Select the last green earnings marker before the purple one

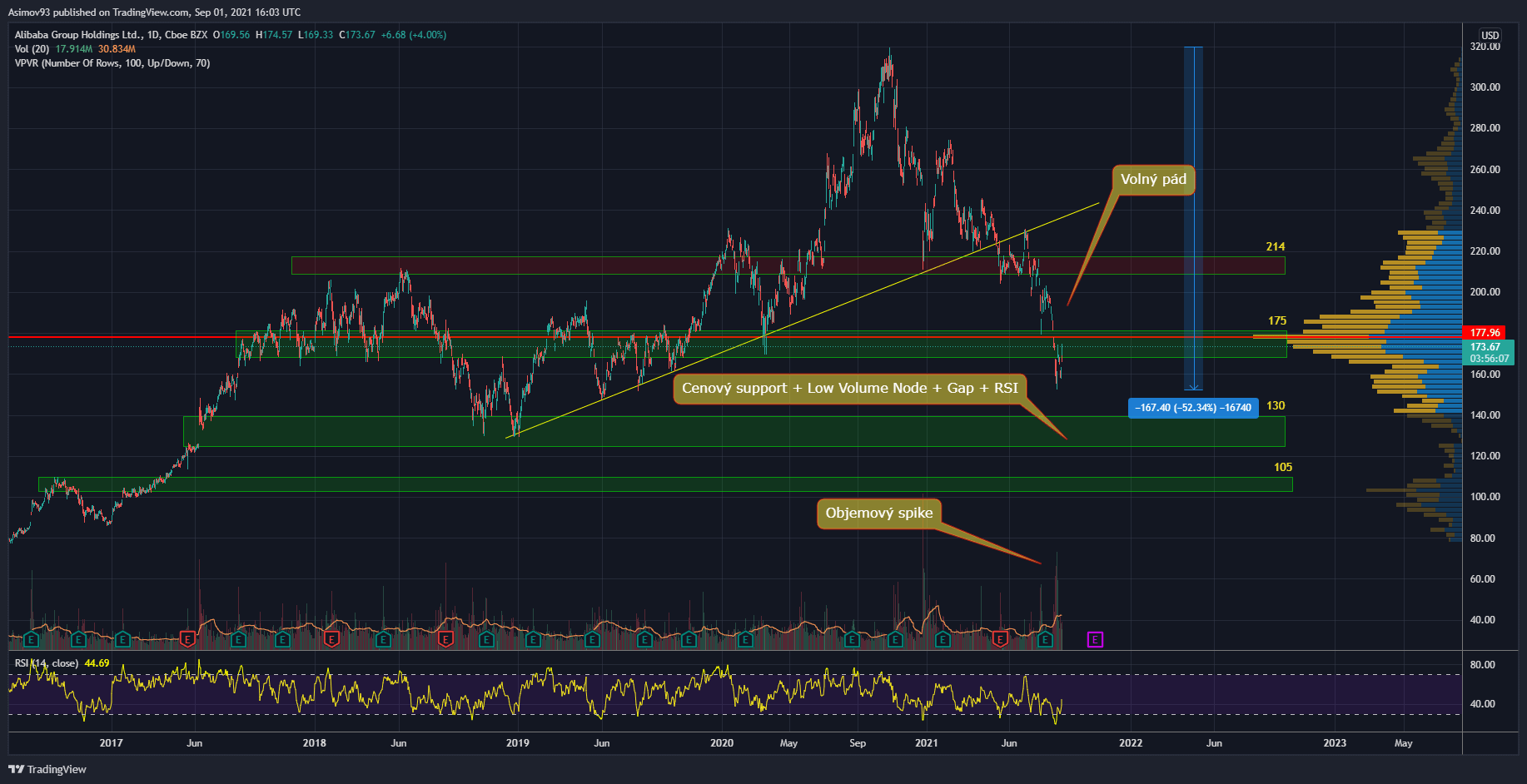[1045, 639]
